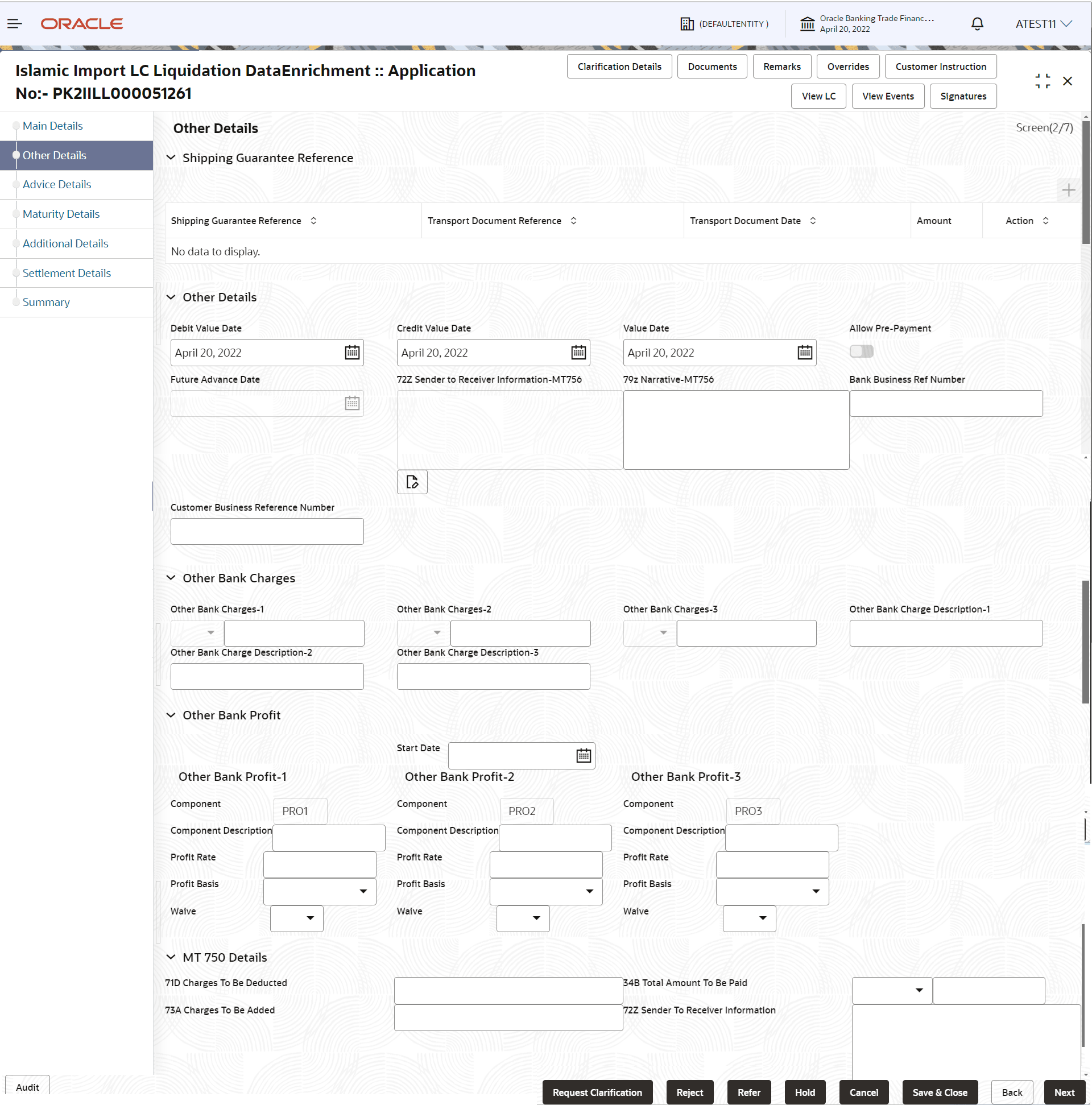Click the Bank Business Ref Number field
The height and width of the screenshot is (1105, 1092).
click(946, 404)
